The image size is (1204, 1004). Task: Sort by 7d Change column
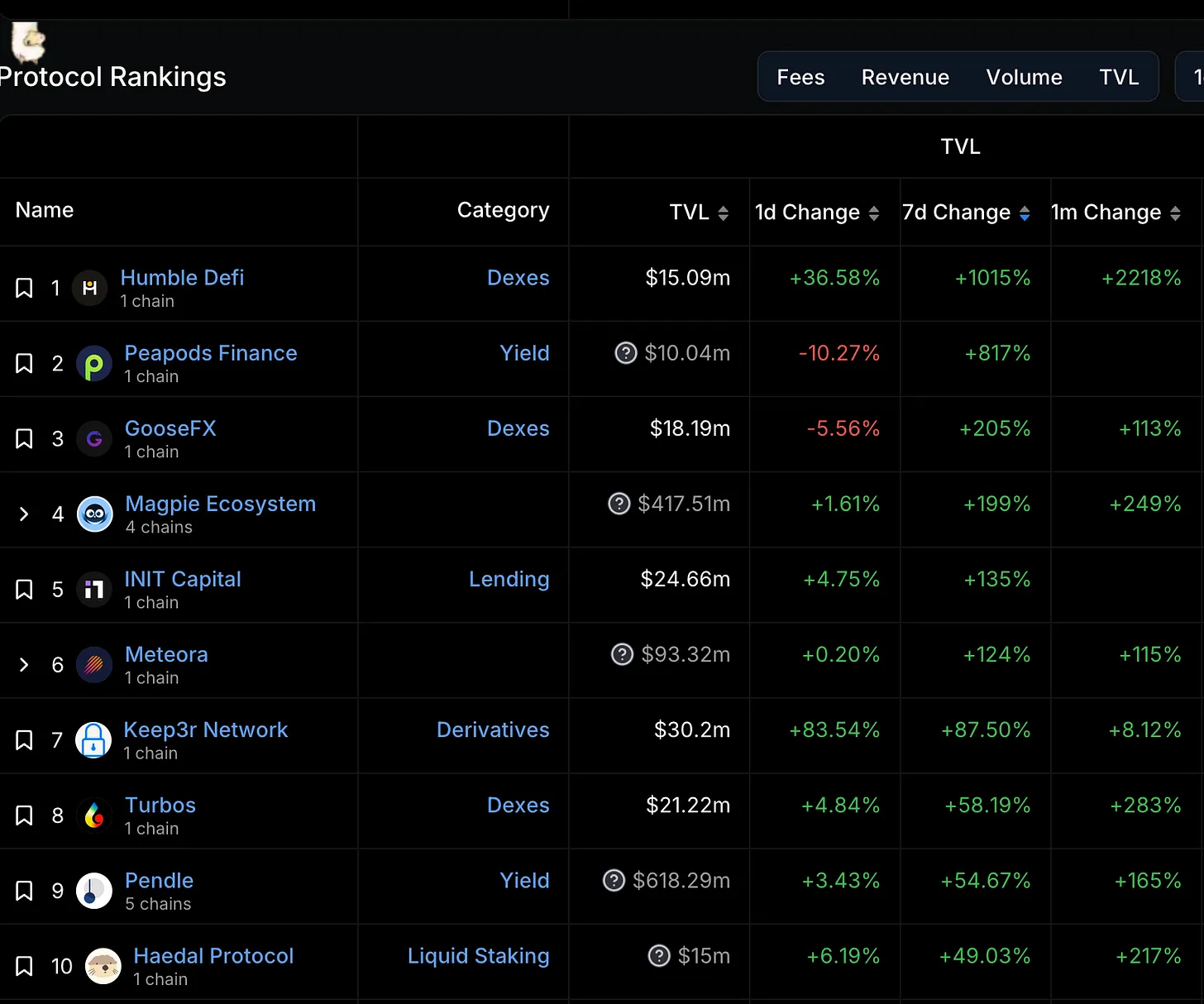coord(1025,213)
